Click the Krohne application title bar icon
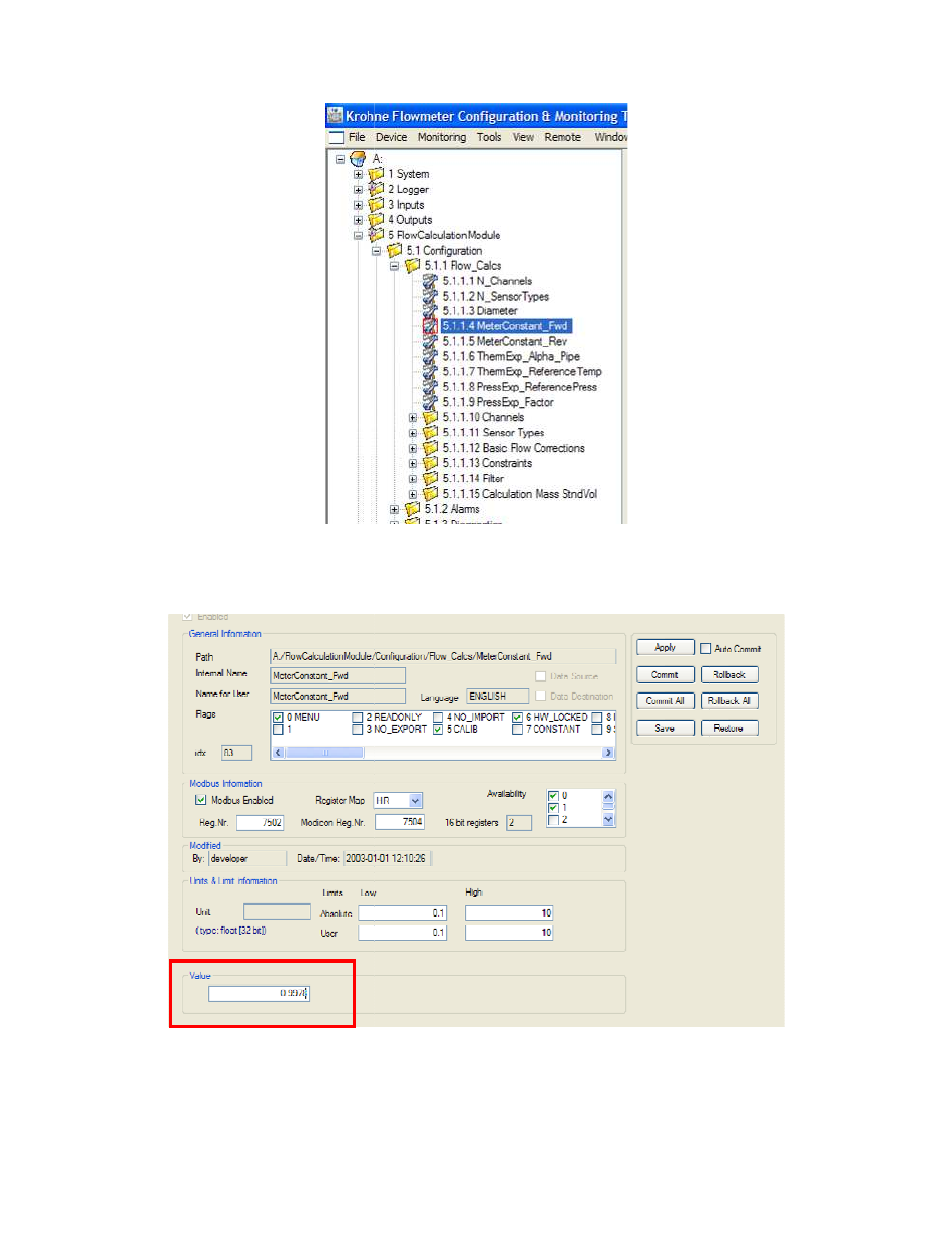 click(x=335, y=115)
